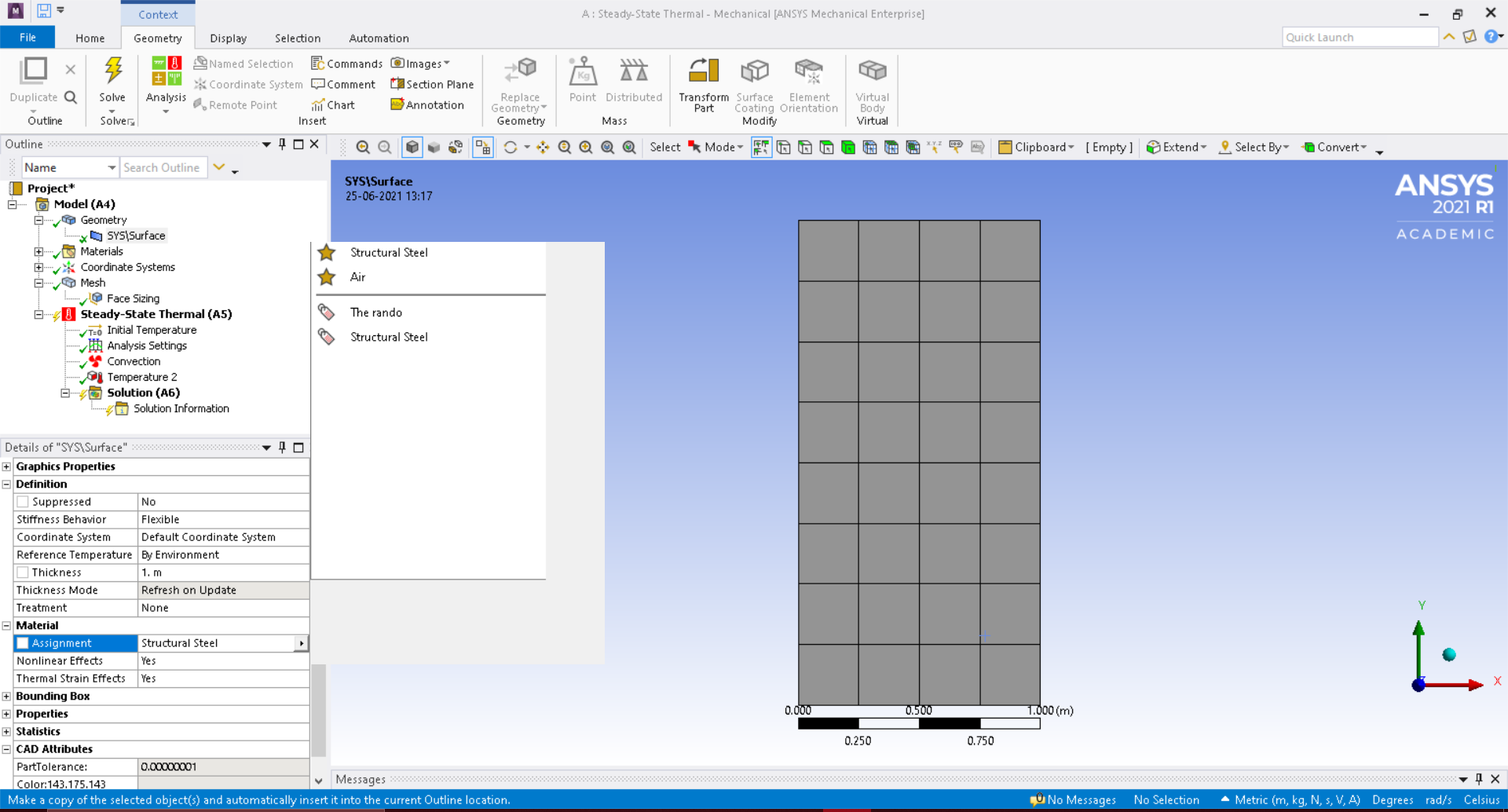This screenshot has width=1508, height=812.
Task: Expand the Materials tree node
Action: tap(38, 251)
